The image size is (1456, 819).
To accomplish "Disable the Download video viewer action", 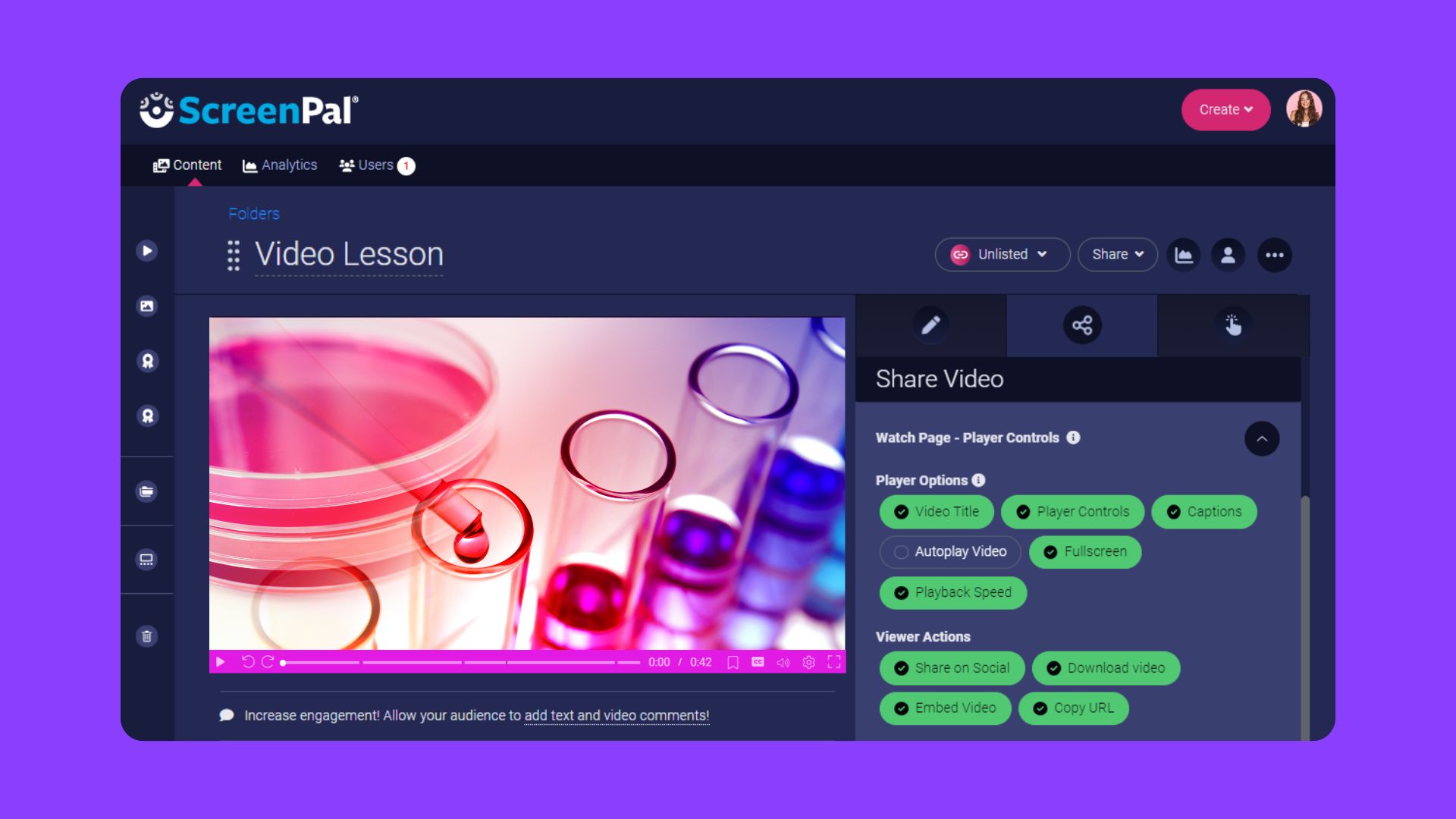I will (x=1106, y=667).
